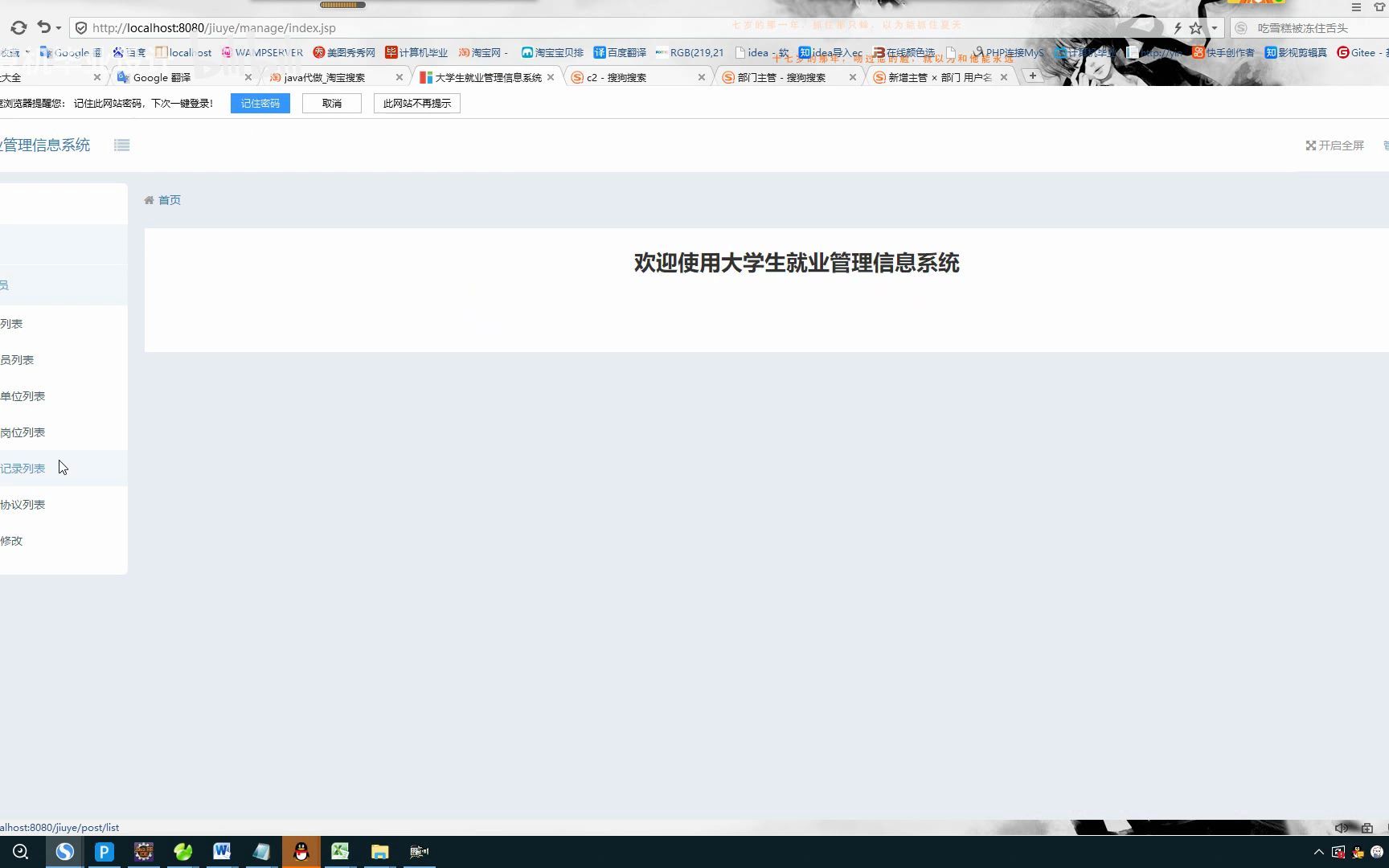Image resolution: width=1389 pixels, height=868 pixels.
Task: Open the bookmarks dropdown arrow next to 收藏
Action: point(26,52)
